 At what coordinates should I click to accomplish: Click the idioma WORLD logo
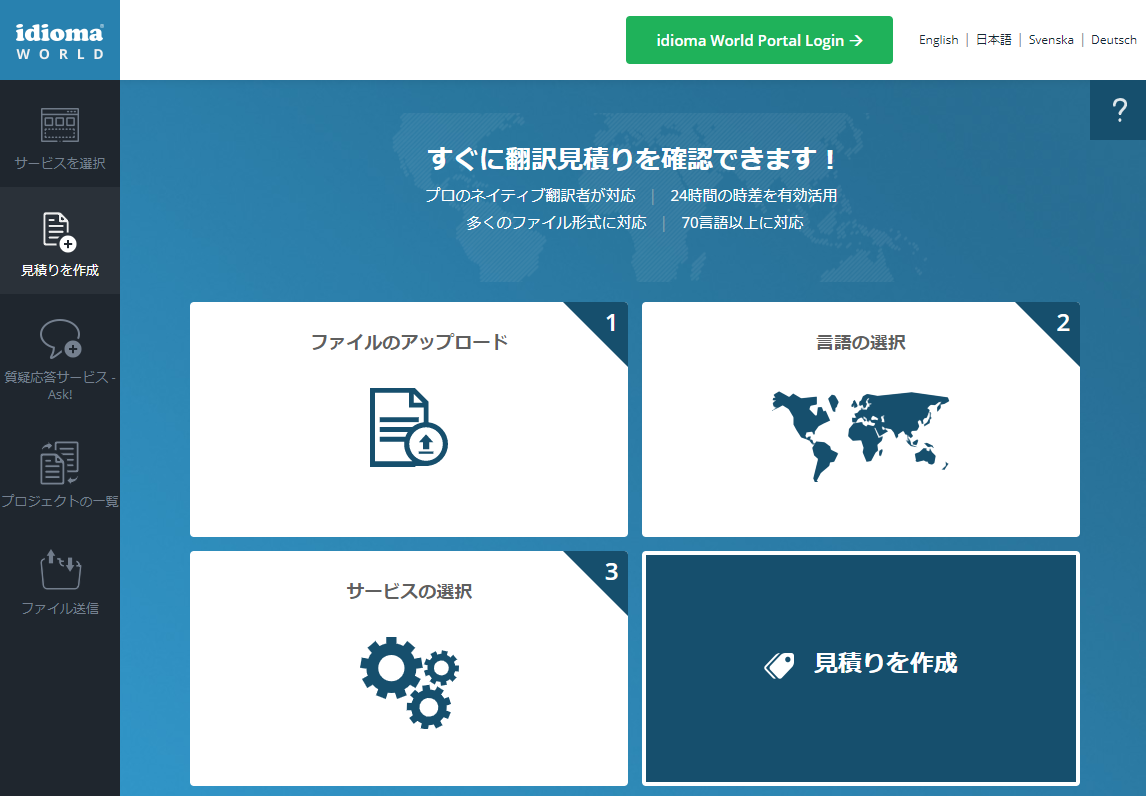point(60,42)
